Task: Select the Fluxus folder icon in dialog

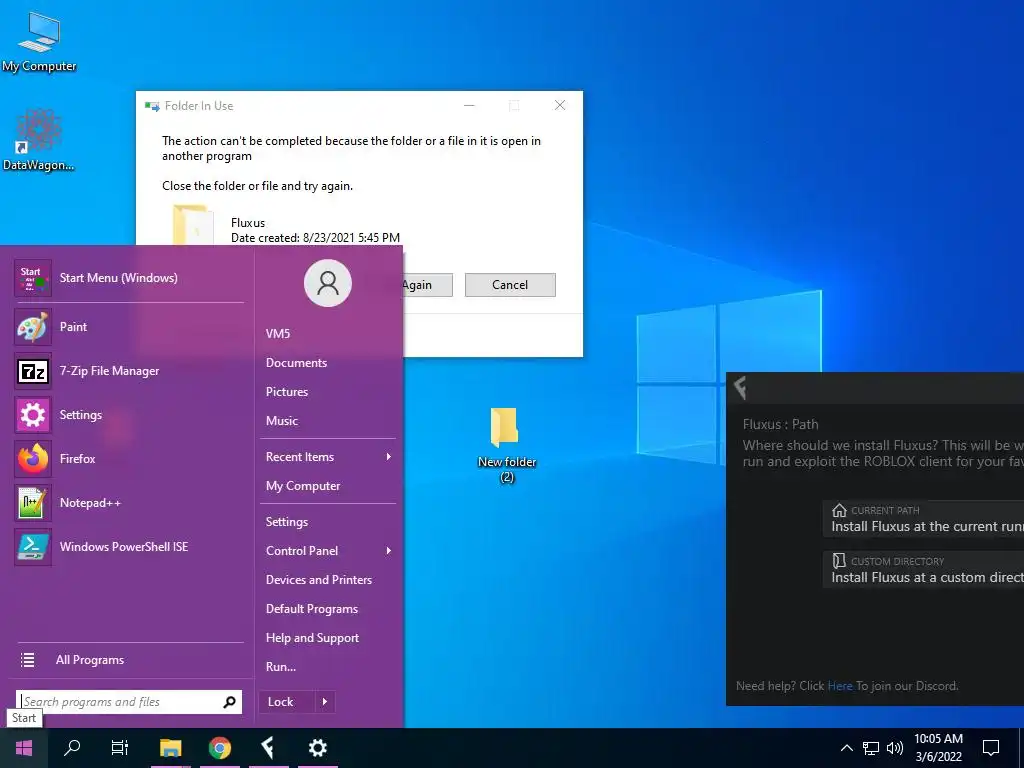Action: 193,225
